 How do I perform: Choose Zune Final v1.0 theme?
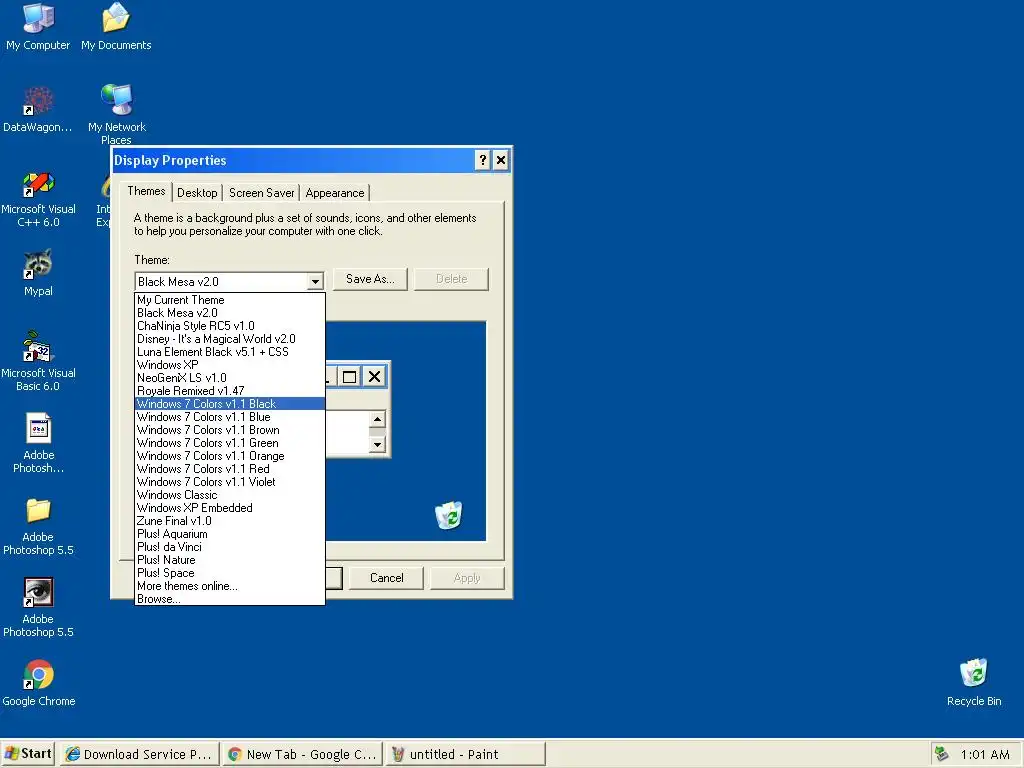tap(230, 521)
